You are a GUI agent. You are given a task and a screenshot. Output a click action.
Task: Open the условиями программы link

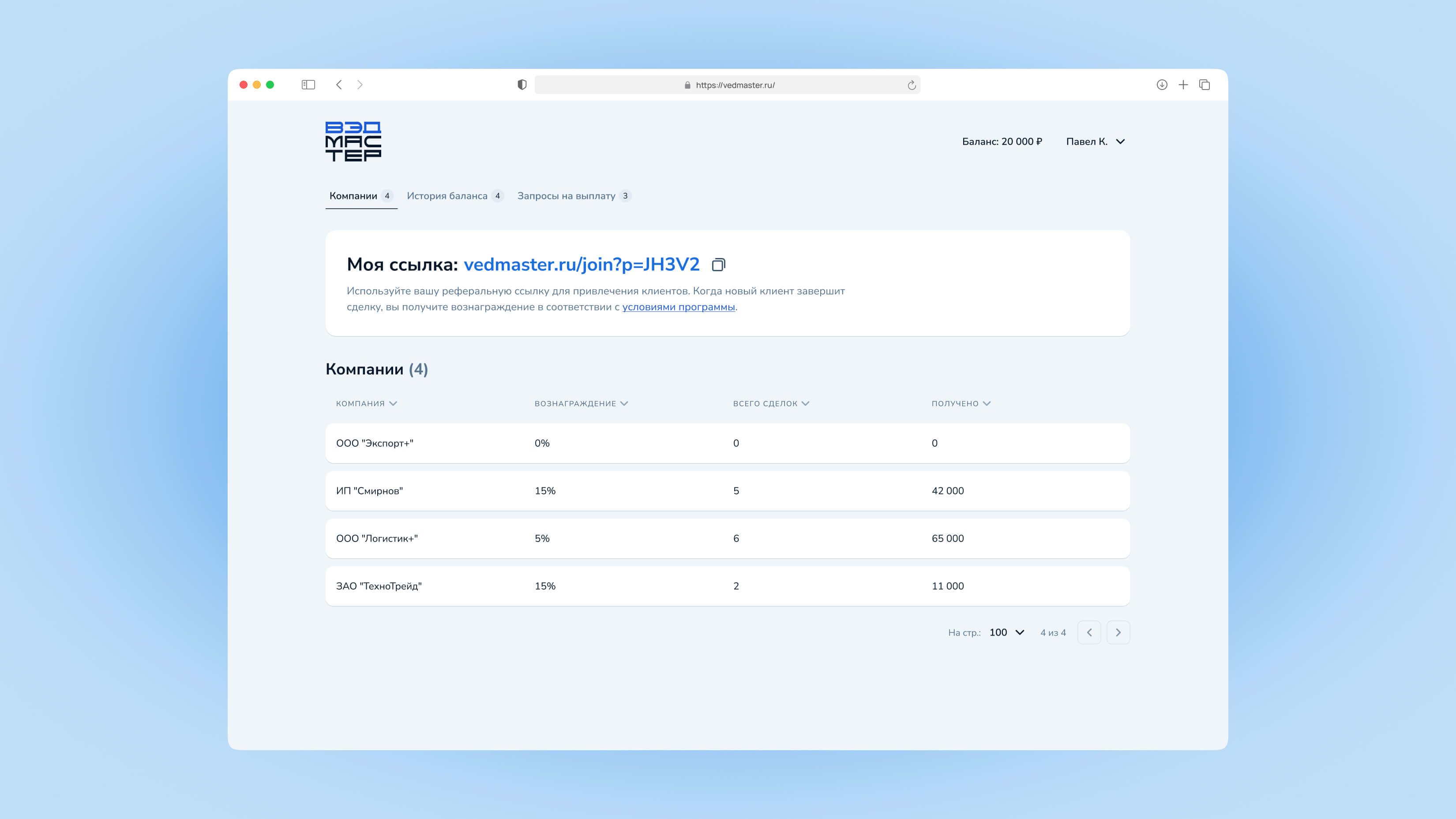coord(678,307)
